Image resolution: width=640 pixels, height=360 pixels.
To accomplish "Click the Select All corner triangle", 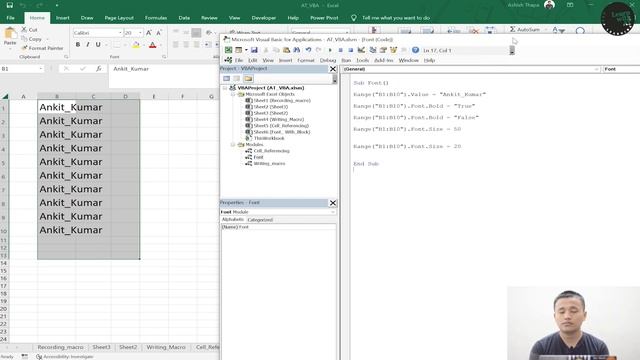I will pyautogui.click(x=5, y=96).
